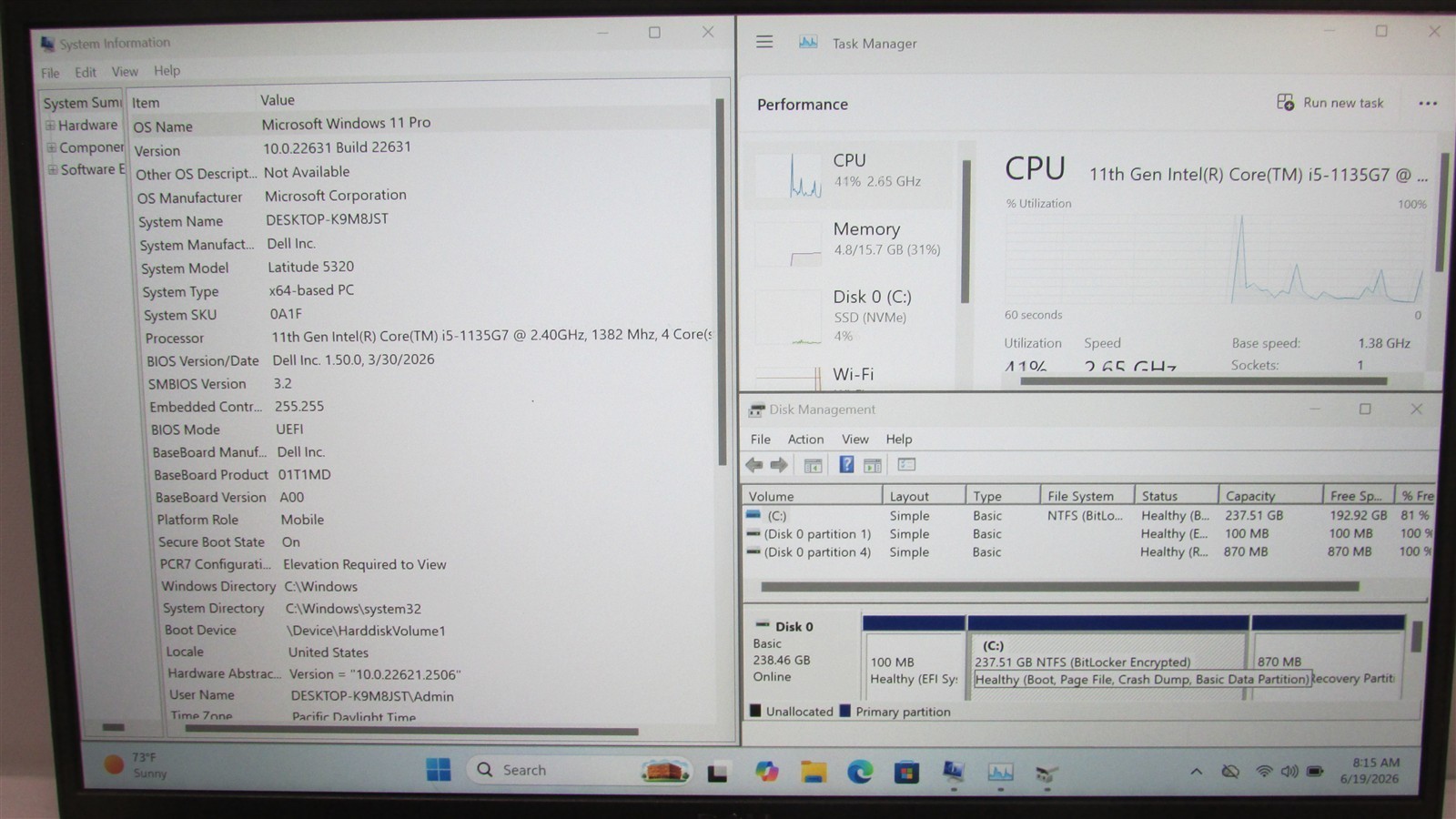Select Disk 0 partition 4 row
Screen dimensions: 1456x819
point(1088,551)
